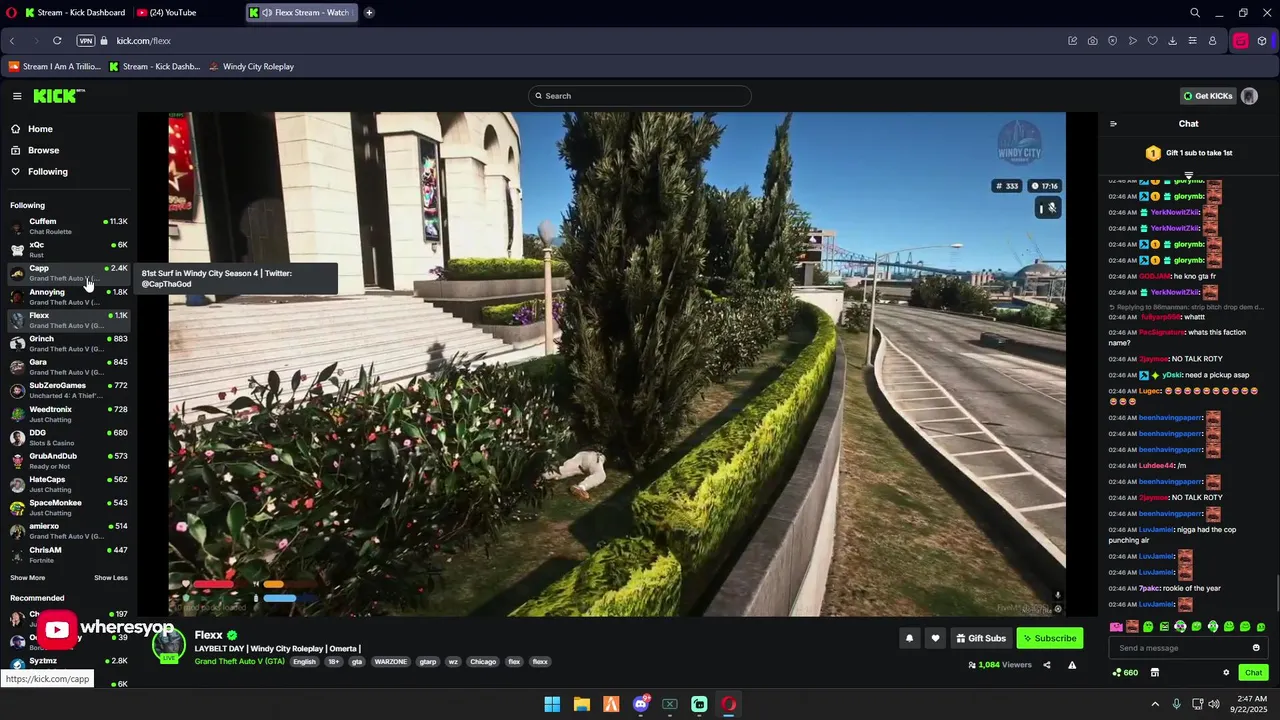Open the Kick hamburger menu
This screenshot has width=1280, height=720.
coord(17,96)
